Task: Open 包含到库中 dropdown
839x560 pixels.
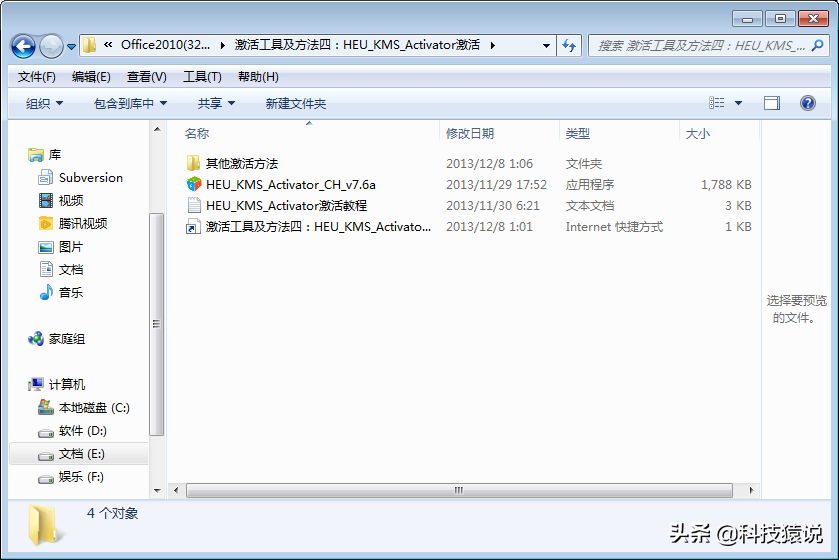Action: pos(131,103)
